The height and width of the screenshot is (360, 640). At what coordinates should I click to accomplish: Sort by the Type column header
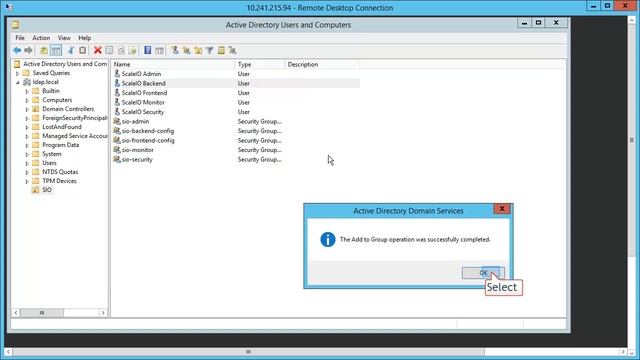tap(260, 64)
